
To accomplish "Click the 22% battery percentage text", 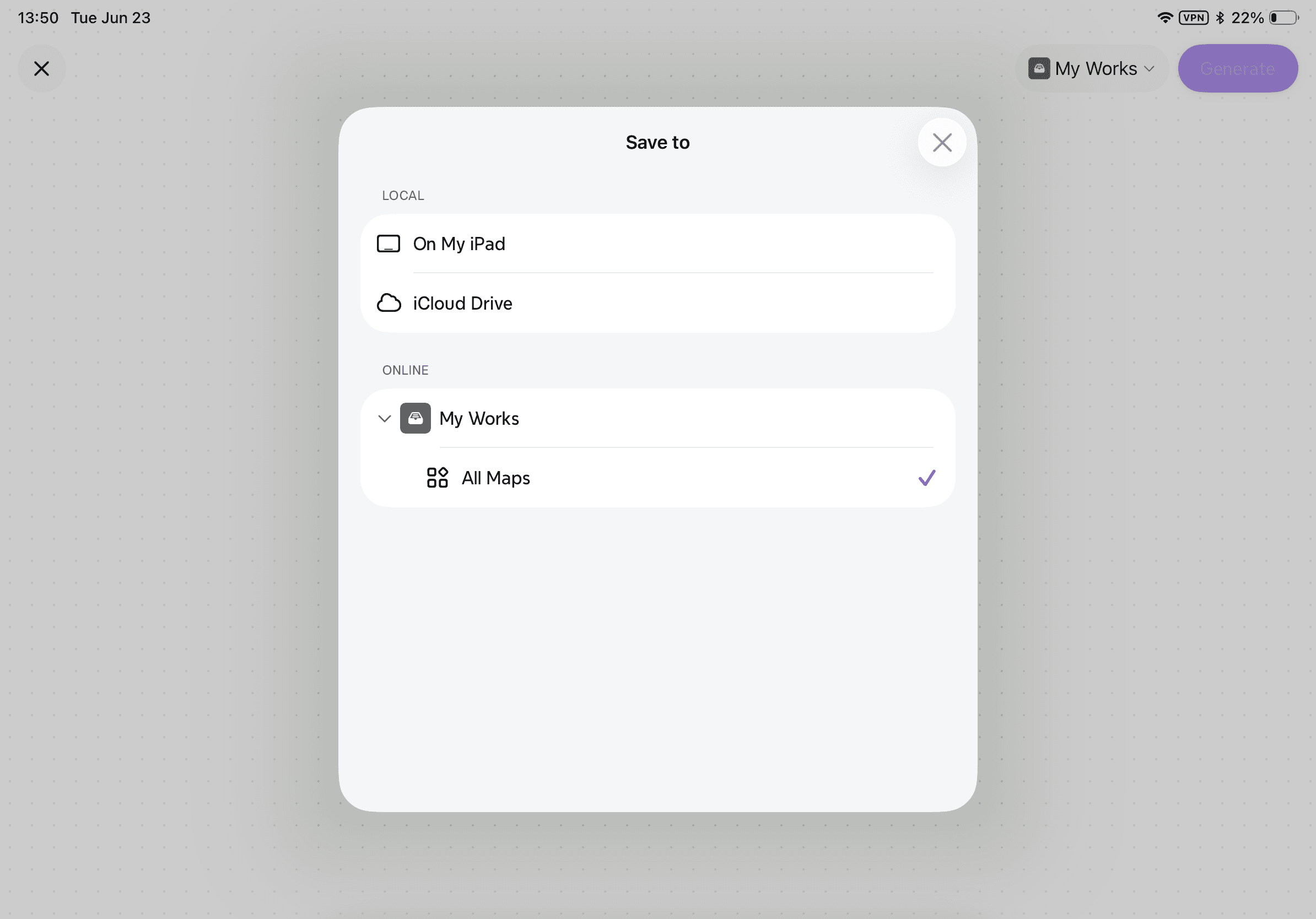I will click(1247, 18).
